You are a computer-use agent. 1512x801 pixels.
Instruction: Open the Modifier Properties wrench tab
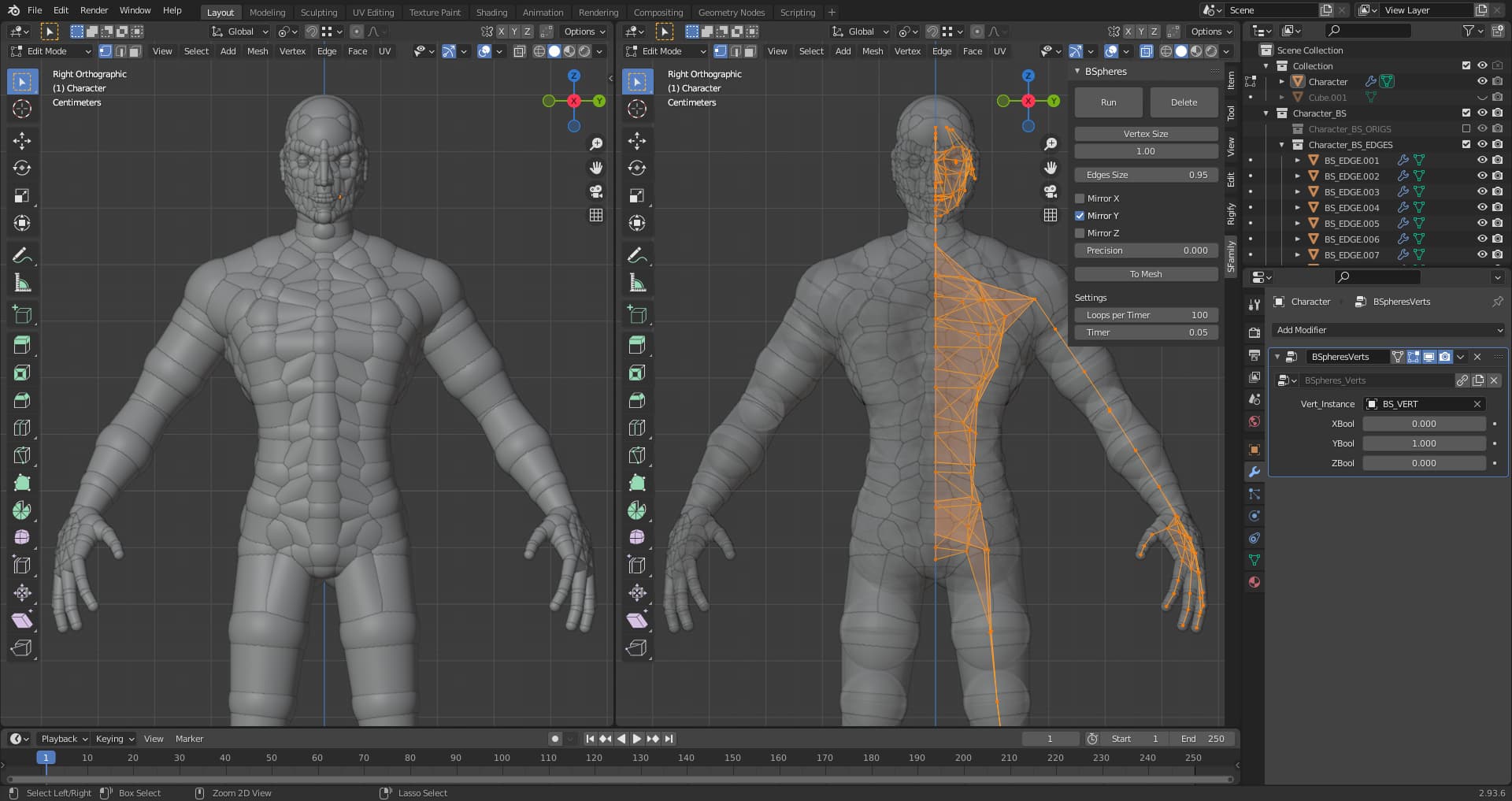1254,472
